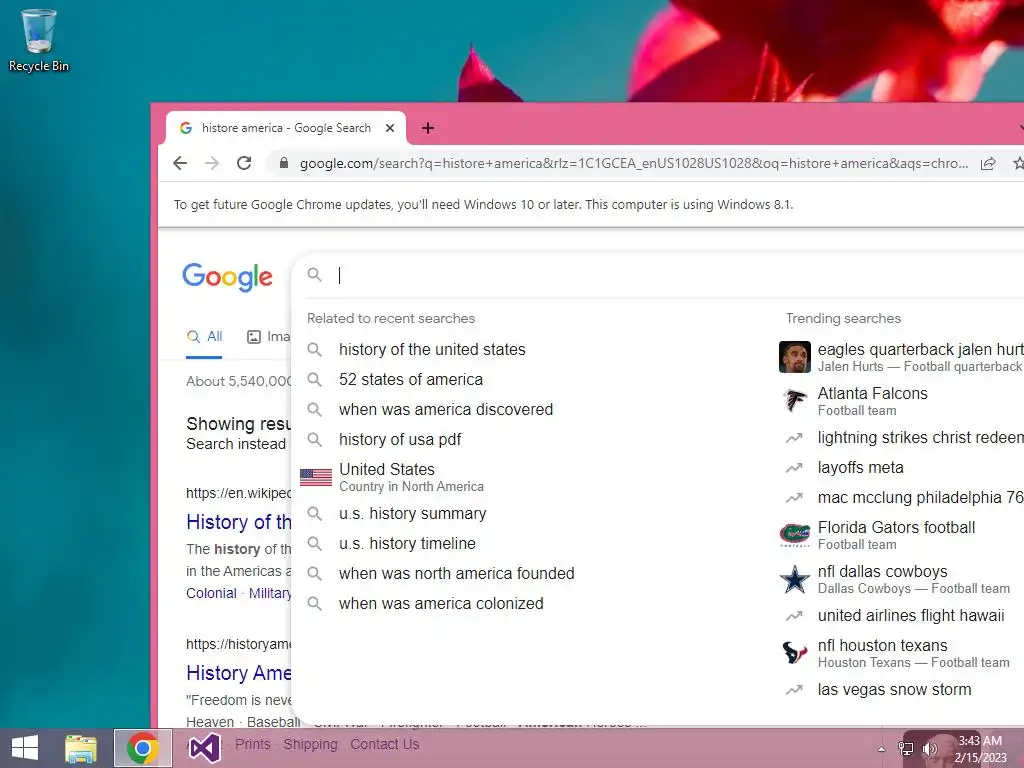Click the padlock site info icon
Image resolution: width=1024 pixels, height=768 pixels.
pos(283,163)
